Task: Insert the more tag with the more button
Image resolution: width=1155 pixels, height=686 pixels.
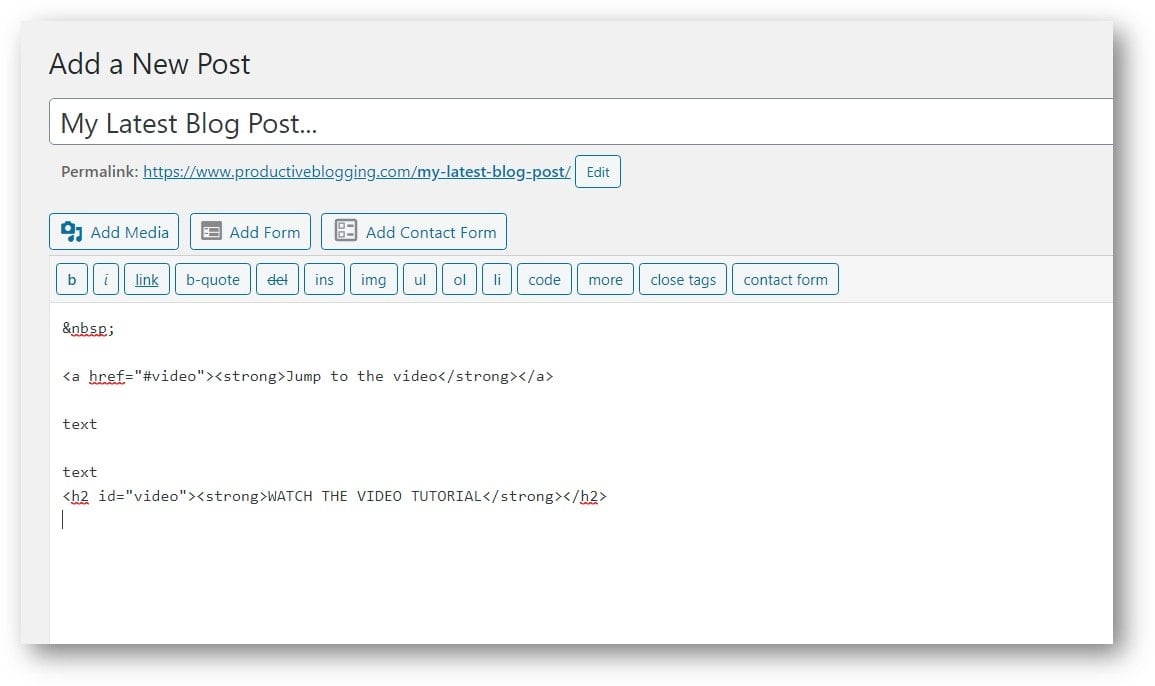Action: click(x=605, y=279)
